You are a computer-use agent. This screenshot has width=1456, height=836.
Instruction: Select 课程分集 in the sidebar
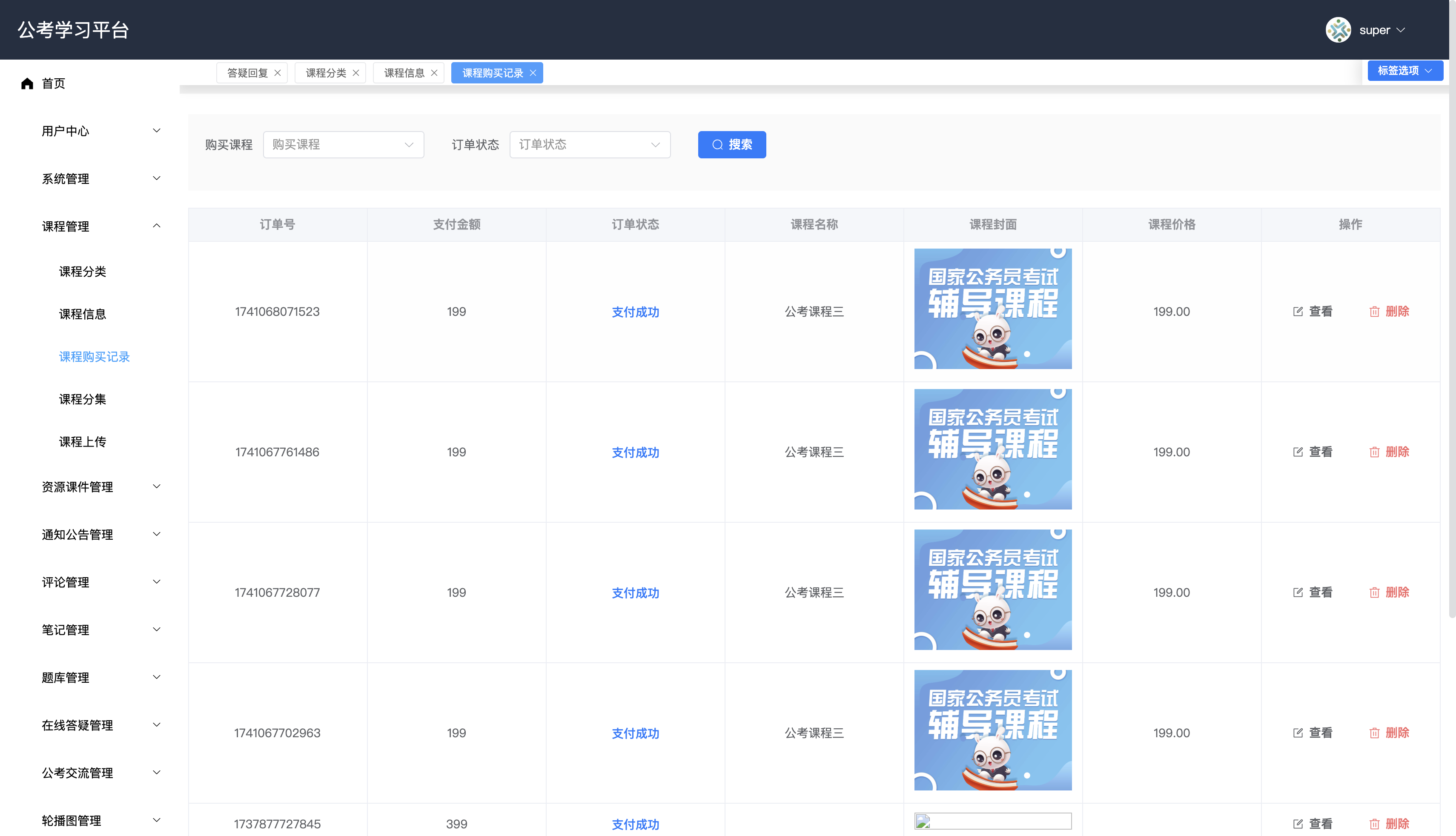(x=83, y=399)
